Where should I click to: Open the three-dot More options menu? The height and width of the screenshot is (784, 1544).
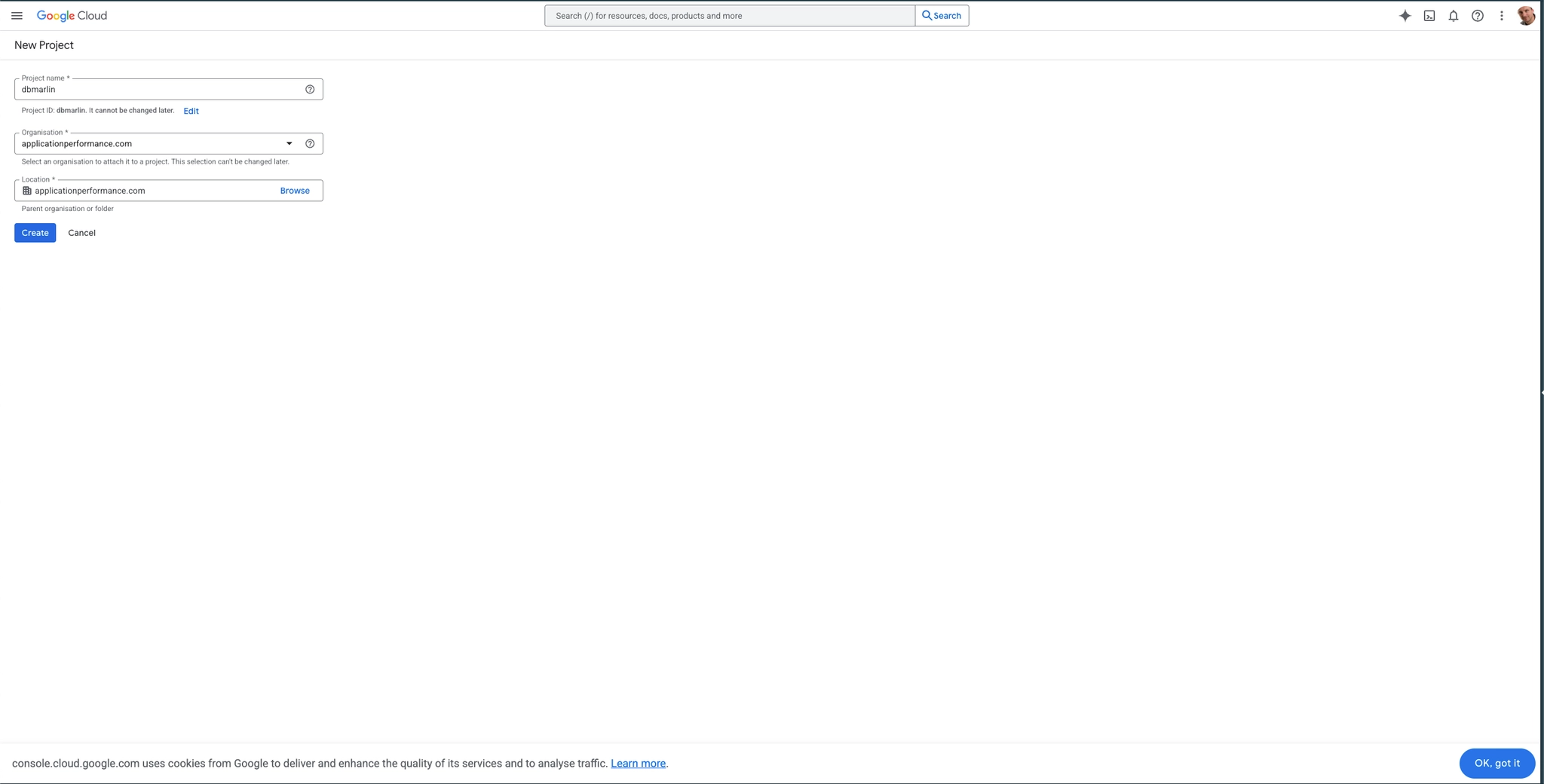(1501, 15)
